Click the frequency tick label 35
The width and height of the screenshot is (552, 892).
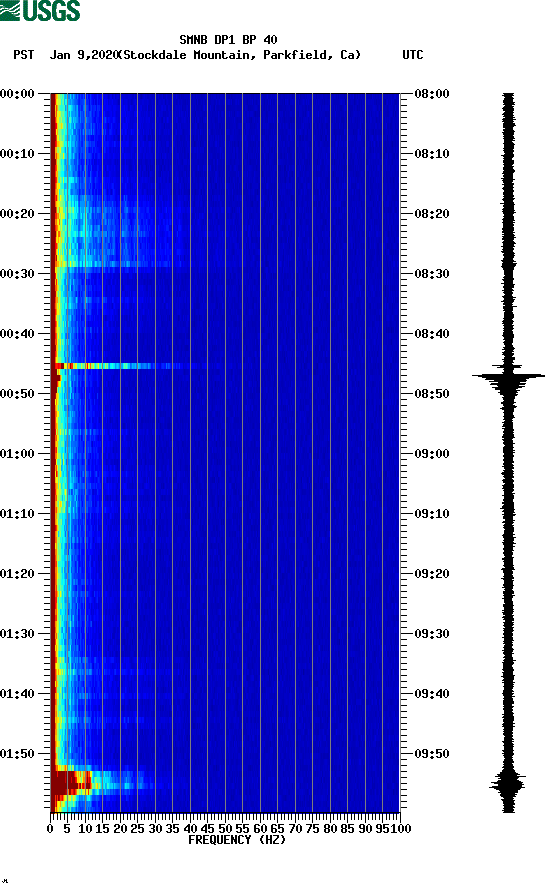coord(172,829)
